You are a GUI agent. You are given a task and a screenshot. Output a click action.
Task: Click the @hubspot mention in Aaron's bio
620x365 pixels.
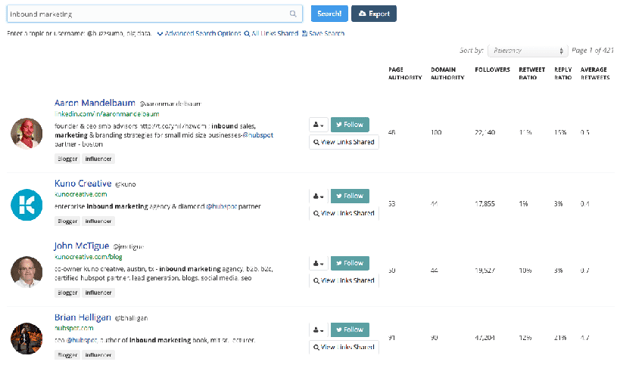[258, 135]
